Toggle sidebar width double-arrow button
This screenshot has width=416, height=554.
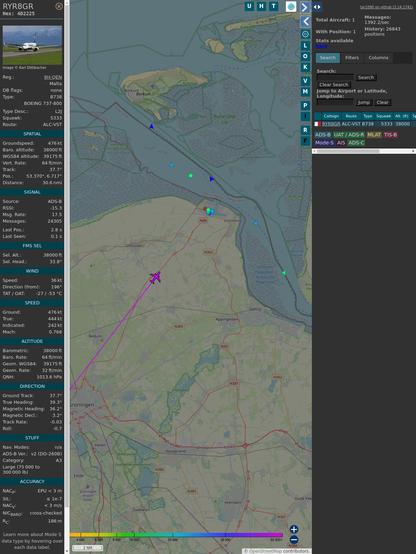pyautogui.click(x=317, y=7)
